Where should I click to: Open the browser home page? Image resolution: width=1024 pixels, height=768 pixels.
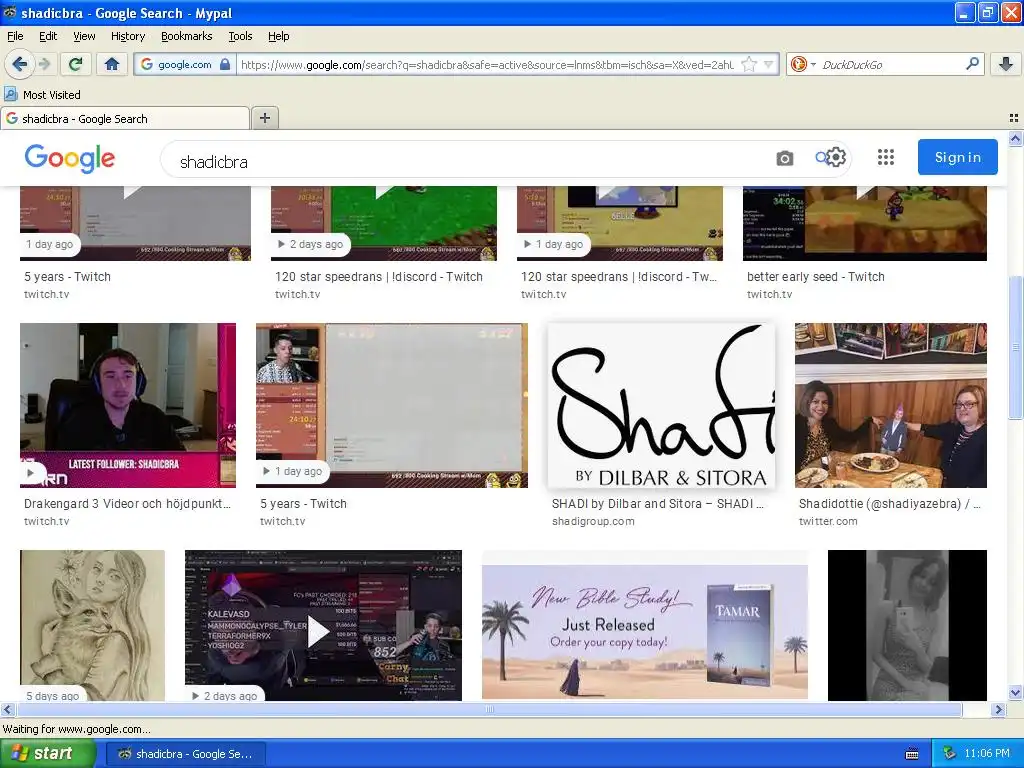pyautogui.click(x=112, y=64)
